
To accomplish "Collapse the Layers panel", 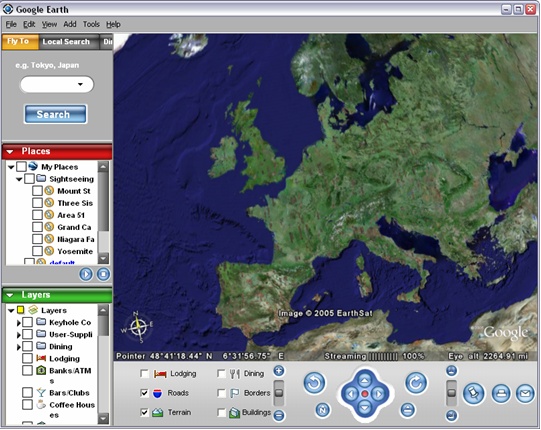I will [x=10, y=295].
